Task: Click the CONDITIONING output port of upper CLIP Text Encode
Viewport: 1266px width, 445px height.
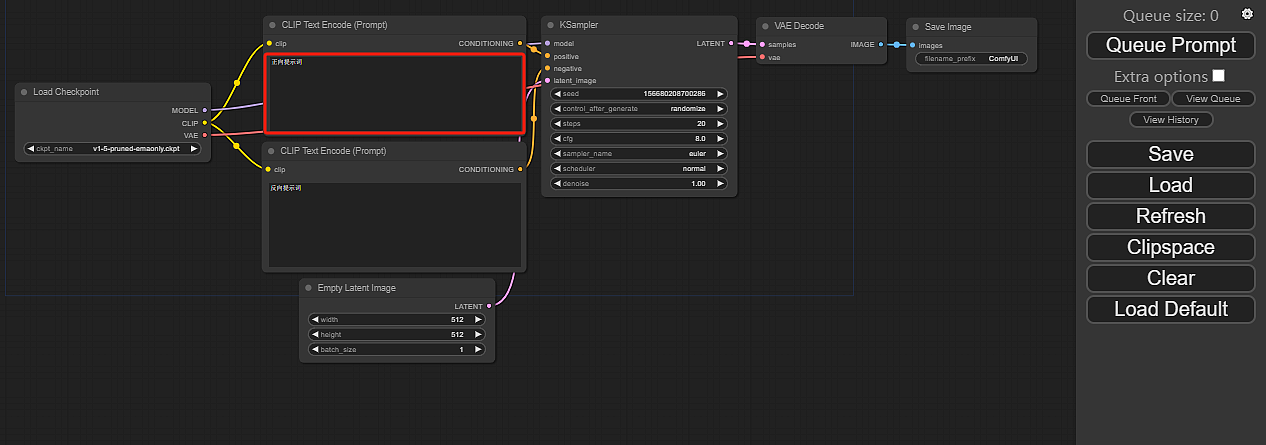Action: coord(520,44)
